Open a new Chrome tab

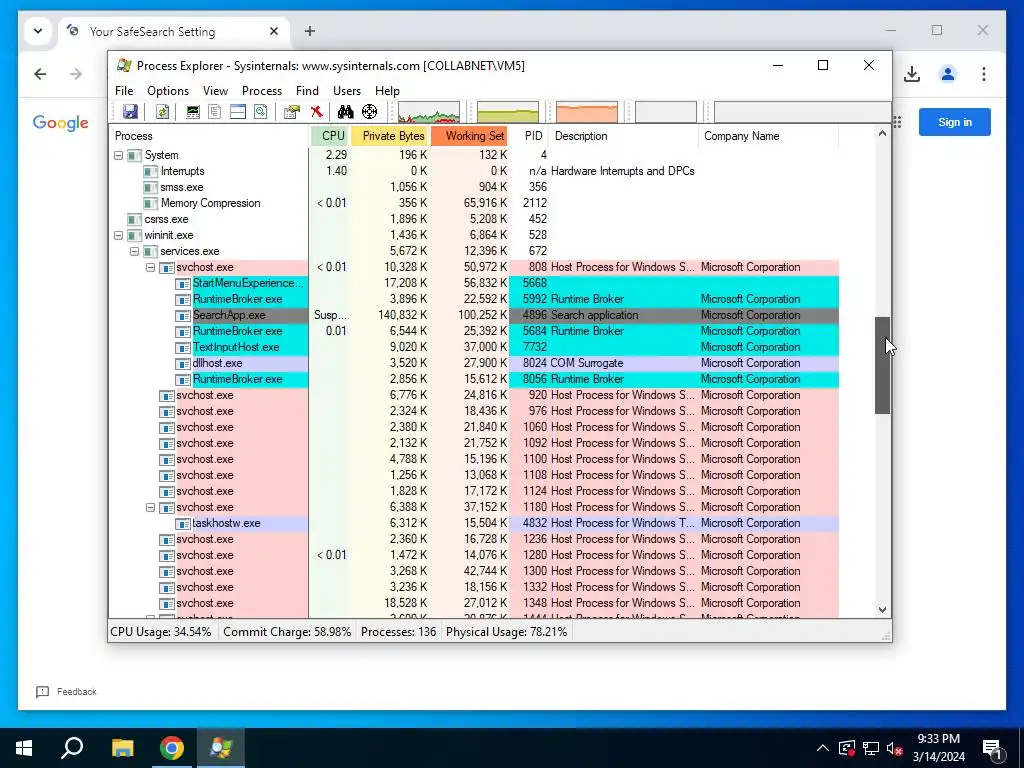point(310,31)
